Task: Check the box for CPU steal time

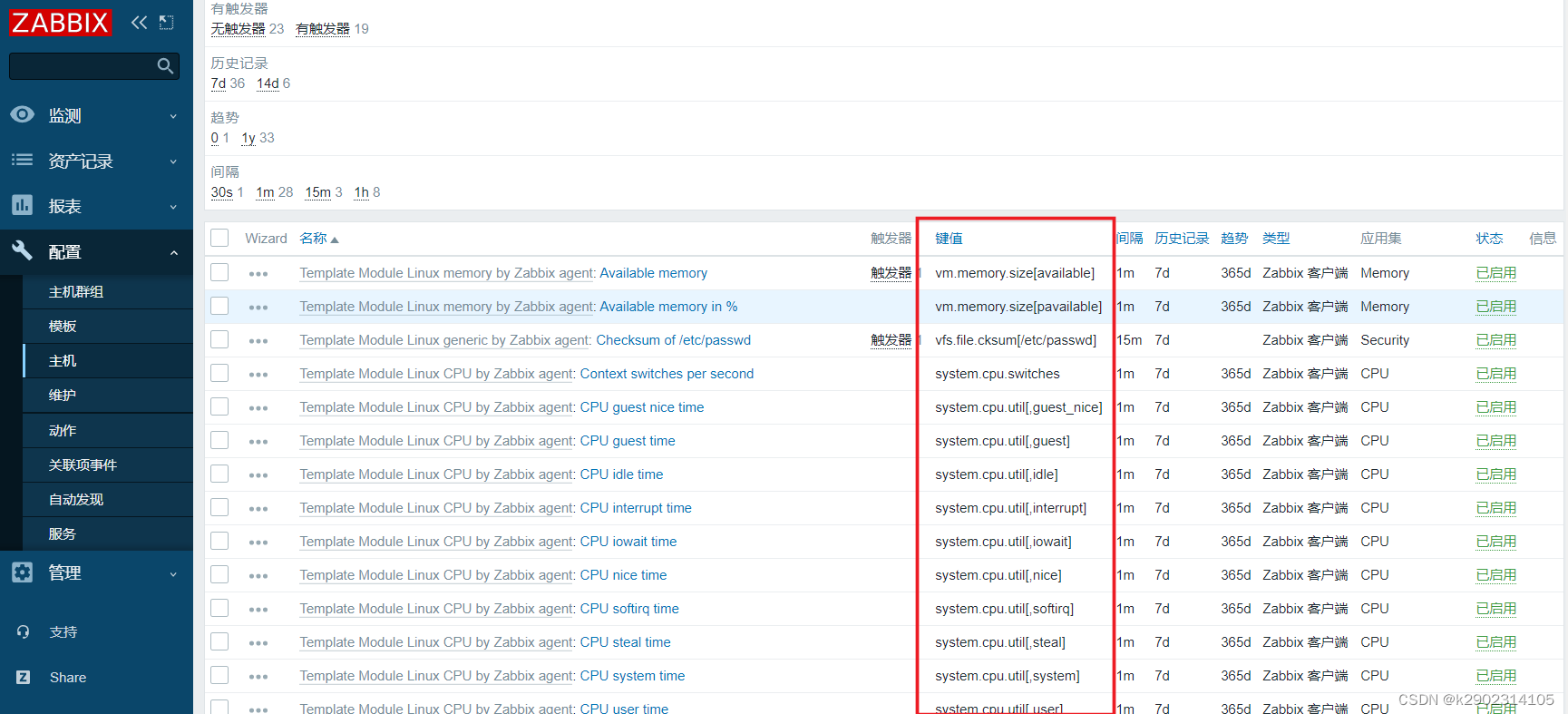Action: (x=219, y=641)
